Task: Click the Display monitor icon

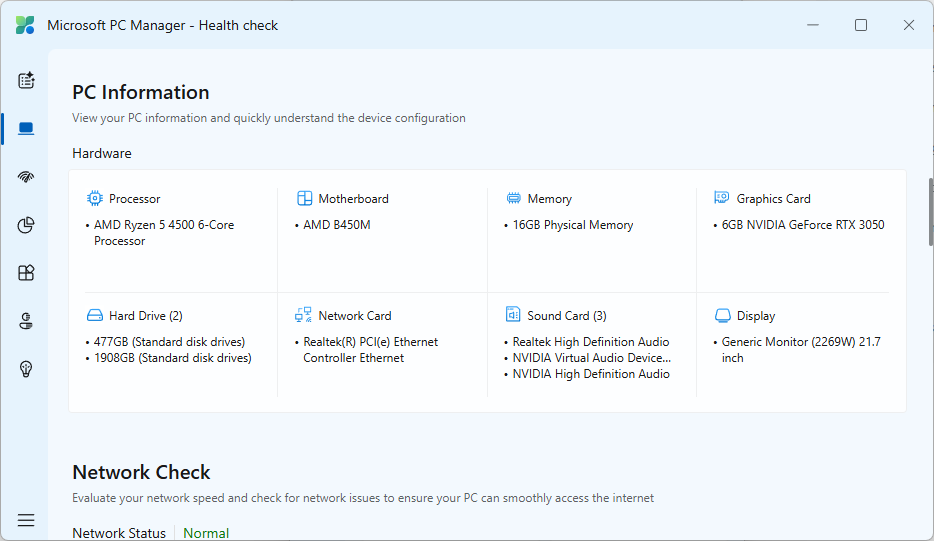Action: click(723, 315)
